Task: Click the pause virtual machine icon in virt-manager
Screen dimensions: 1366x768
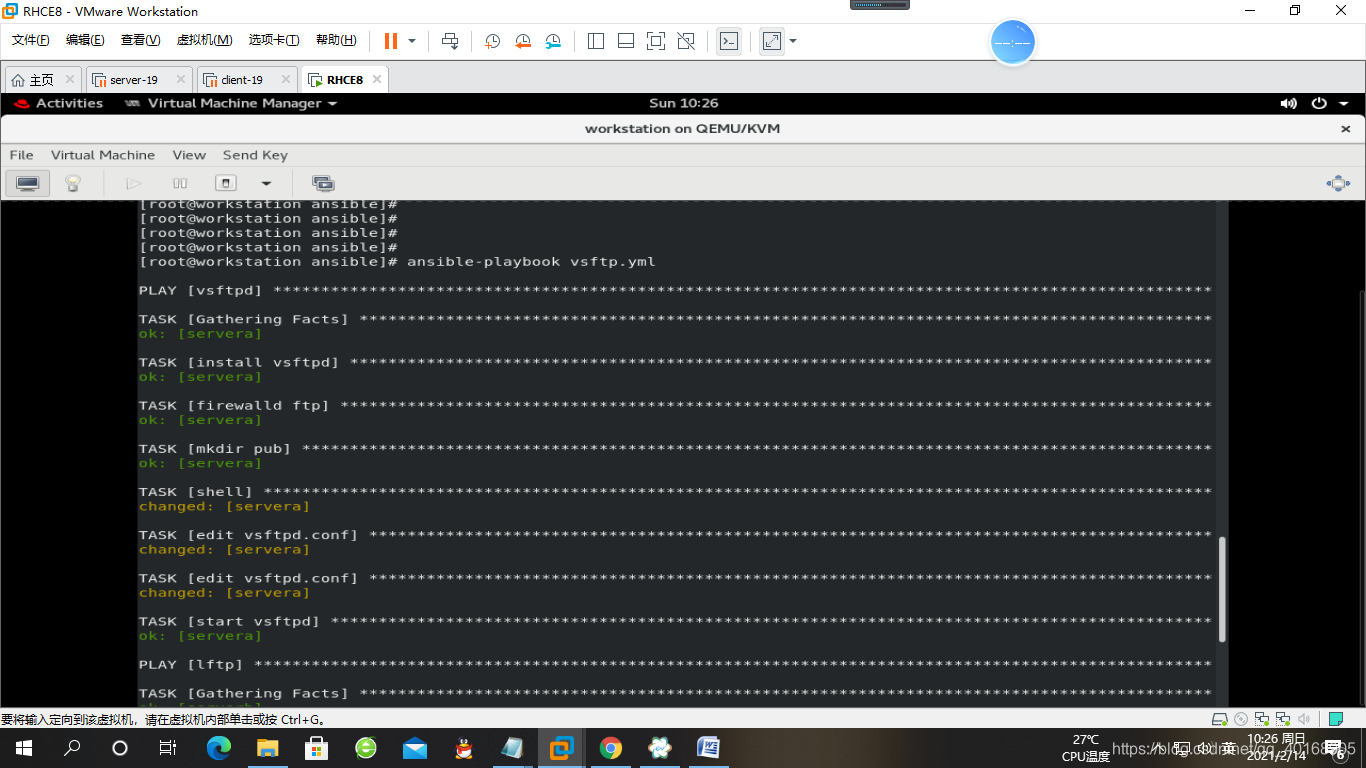Action: pyautogui.click(x=180, y=183)
